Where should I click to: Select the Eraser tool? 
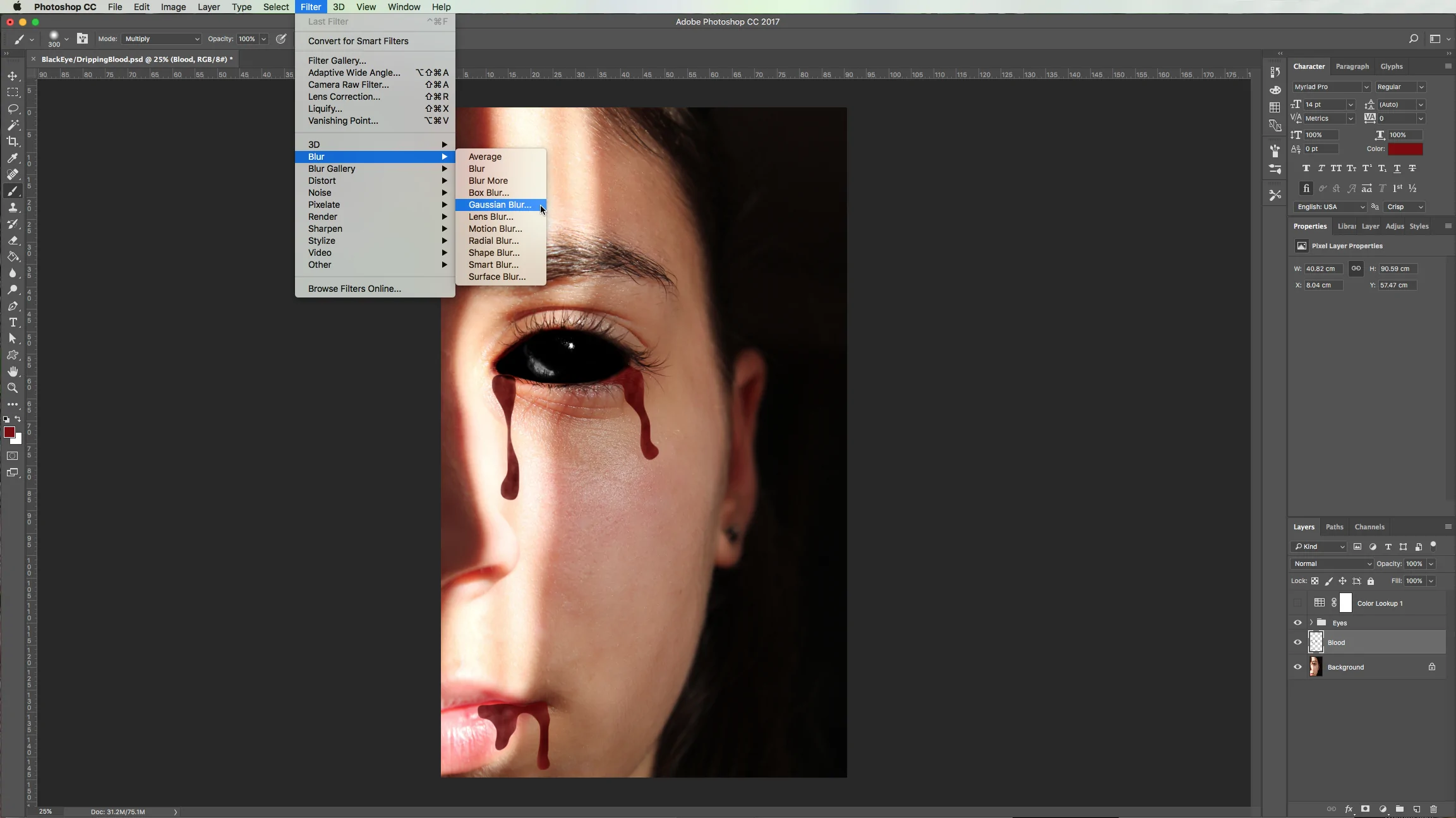click(13, 240)
